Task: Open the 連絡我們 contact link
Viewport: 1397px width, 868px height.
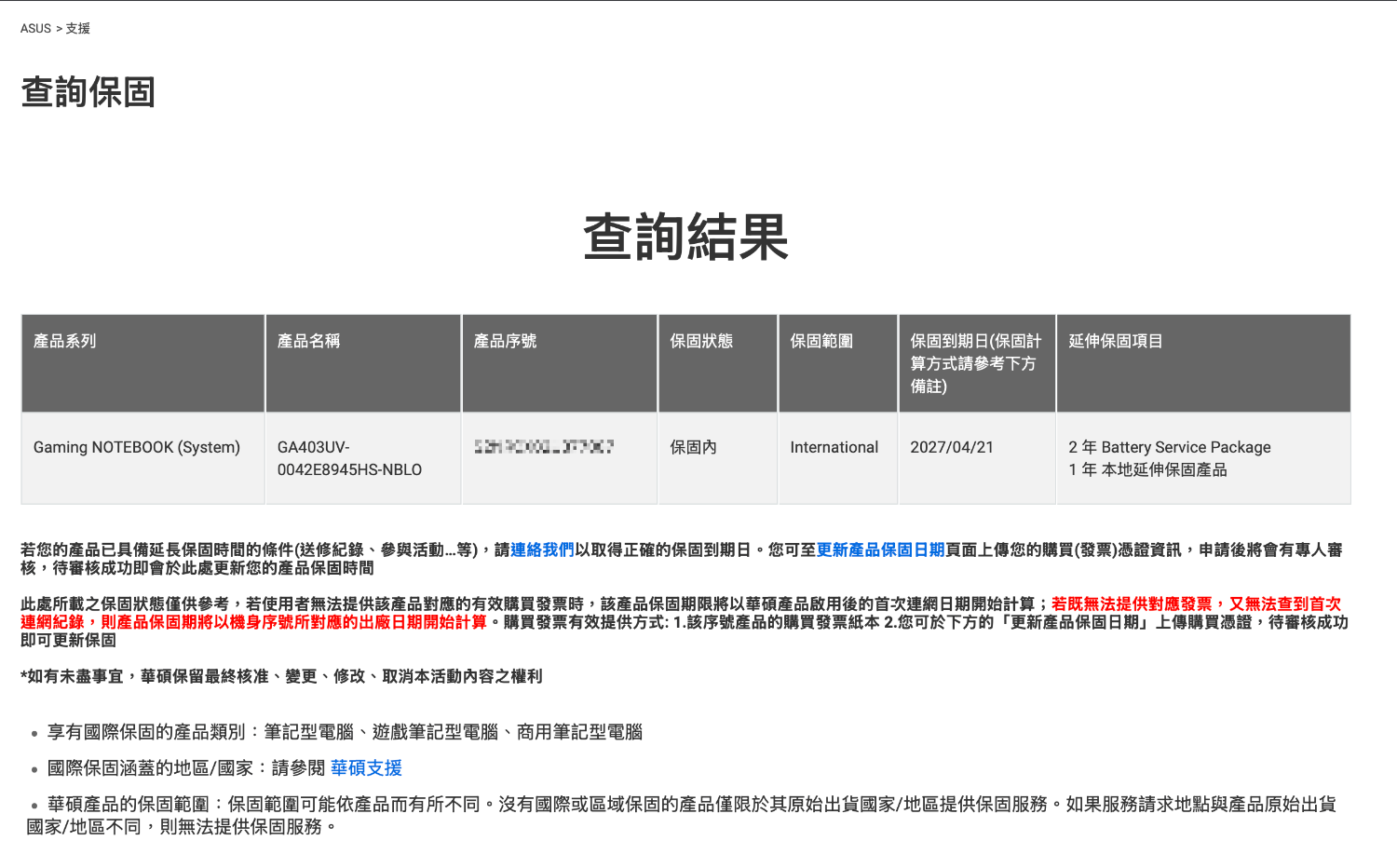Action: click(542, 550)
